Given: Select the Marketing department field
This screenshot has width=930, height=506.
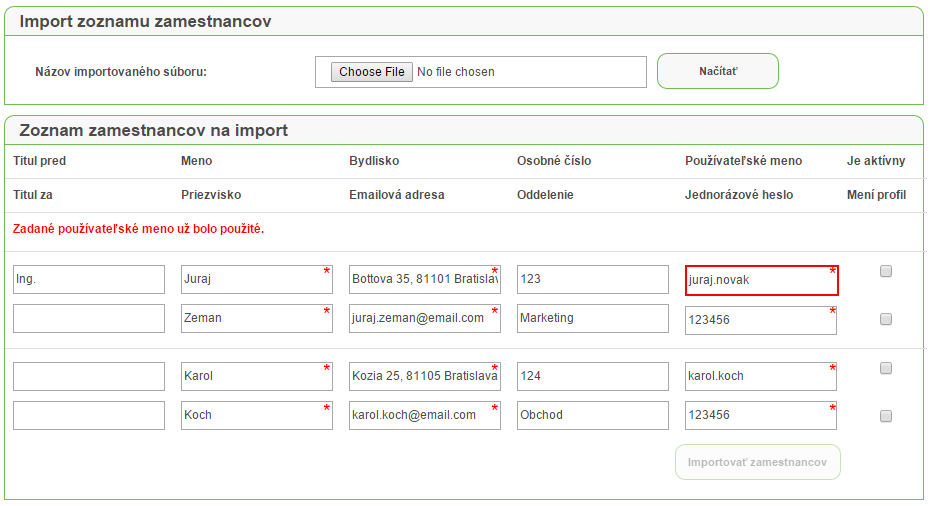Looking at the screenshot, I should (593, 319).
